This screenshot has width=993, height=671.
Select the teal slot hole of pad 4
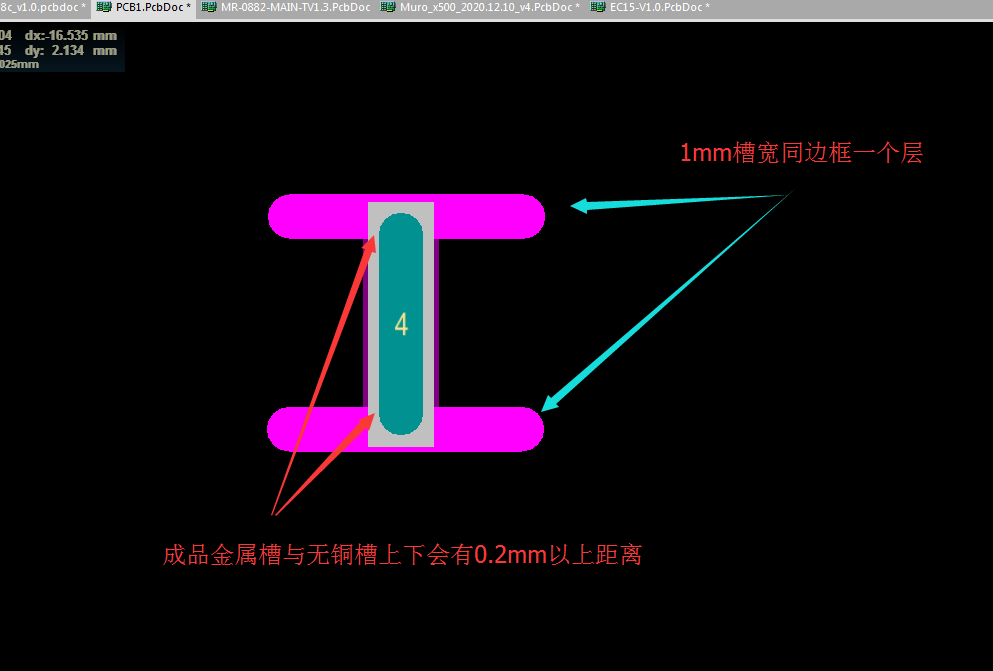coord(401,324)
